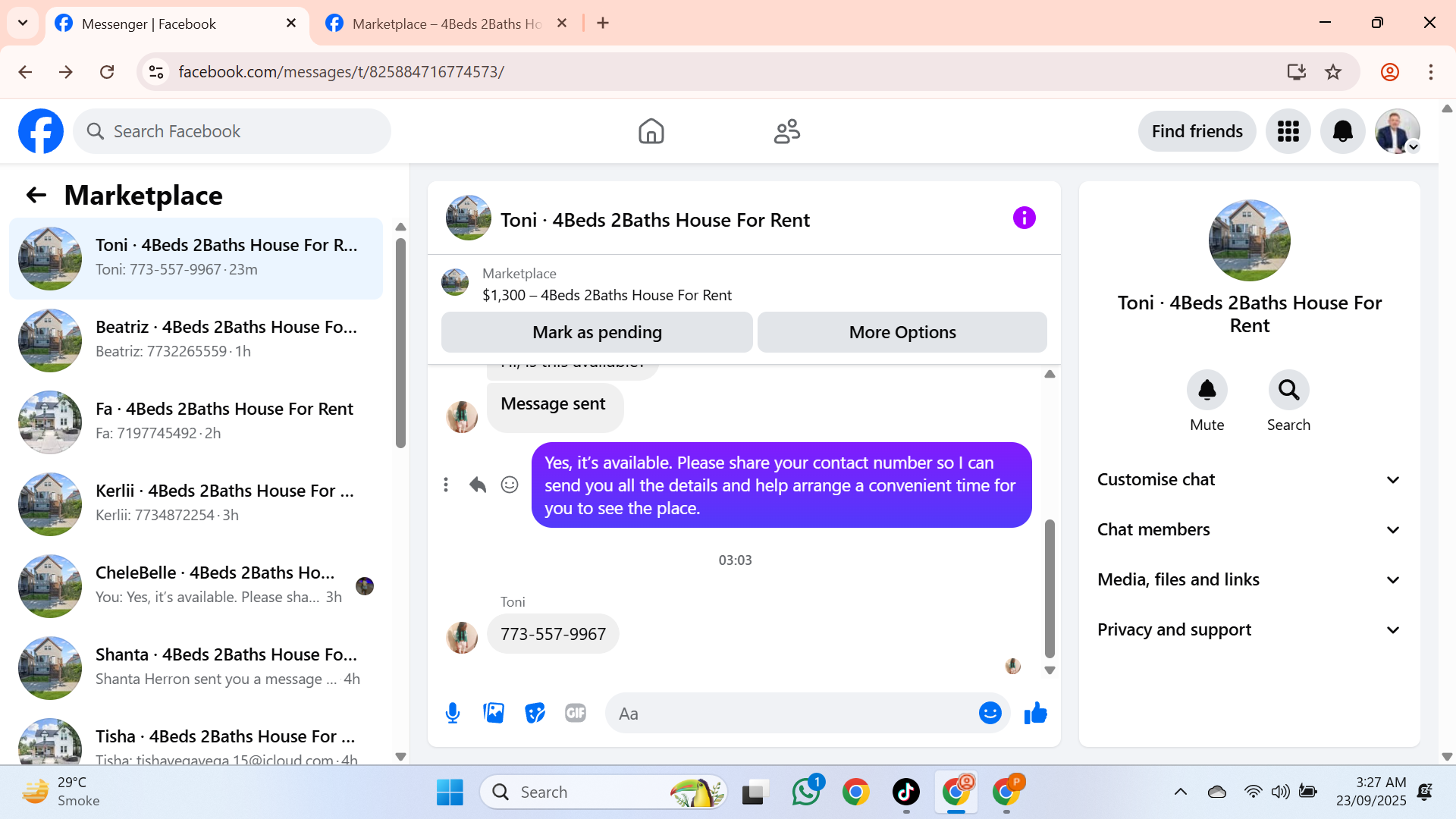Open the weather widget showing 29°C

coord(62,792)
